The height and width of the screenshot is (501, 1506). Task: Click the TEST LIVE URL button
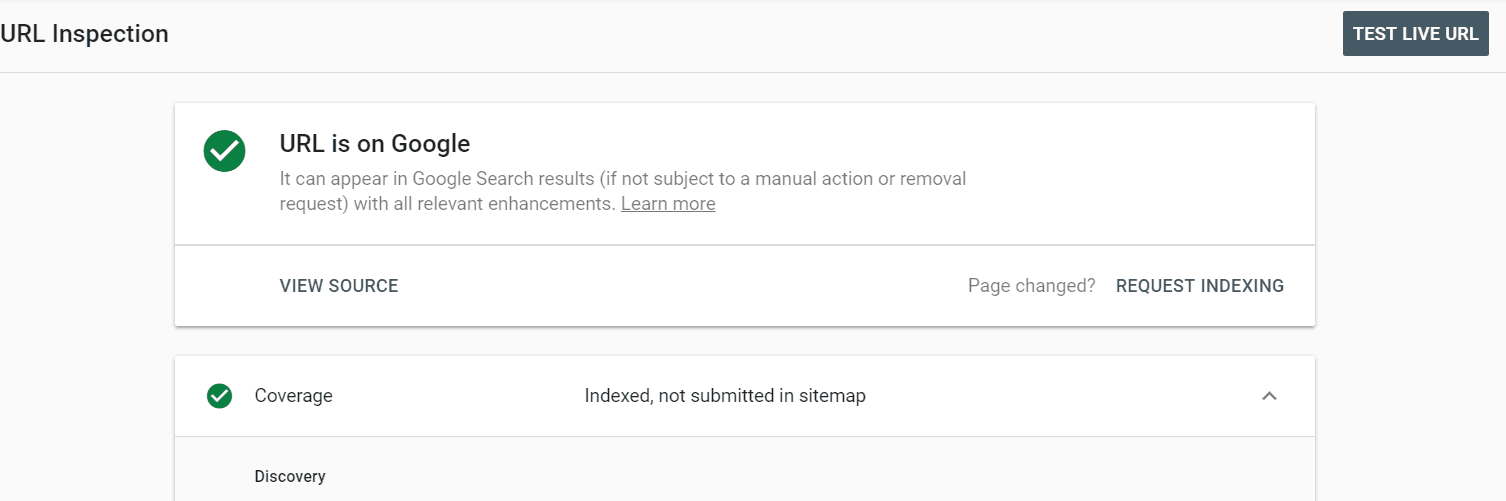[x=1415, y=34]
